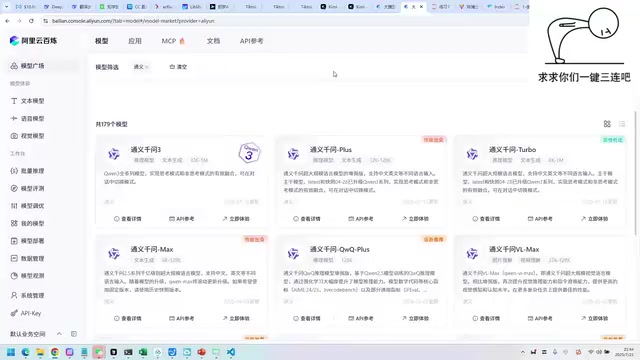This screenshot has width=640, height=360.
Task: Click 立即体验 on 通义千问VL-Max card
Action: [x=594, y=318]
